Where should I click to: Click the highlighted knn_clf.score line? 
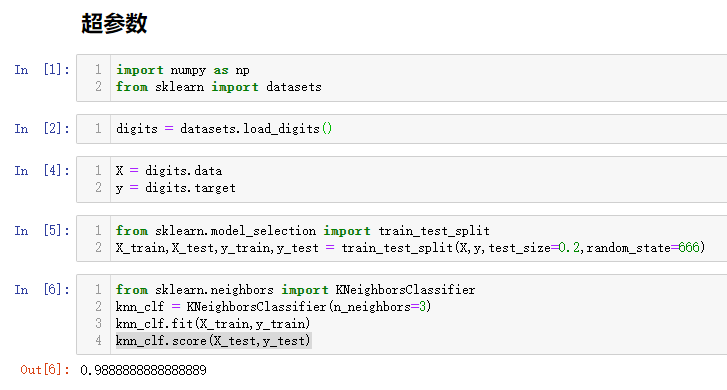click(x=213, y=341)
